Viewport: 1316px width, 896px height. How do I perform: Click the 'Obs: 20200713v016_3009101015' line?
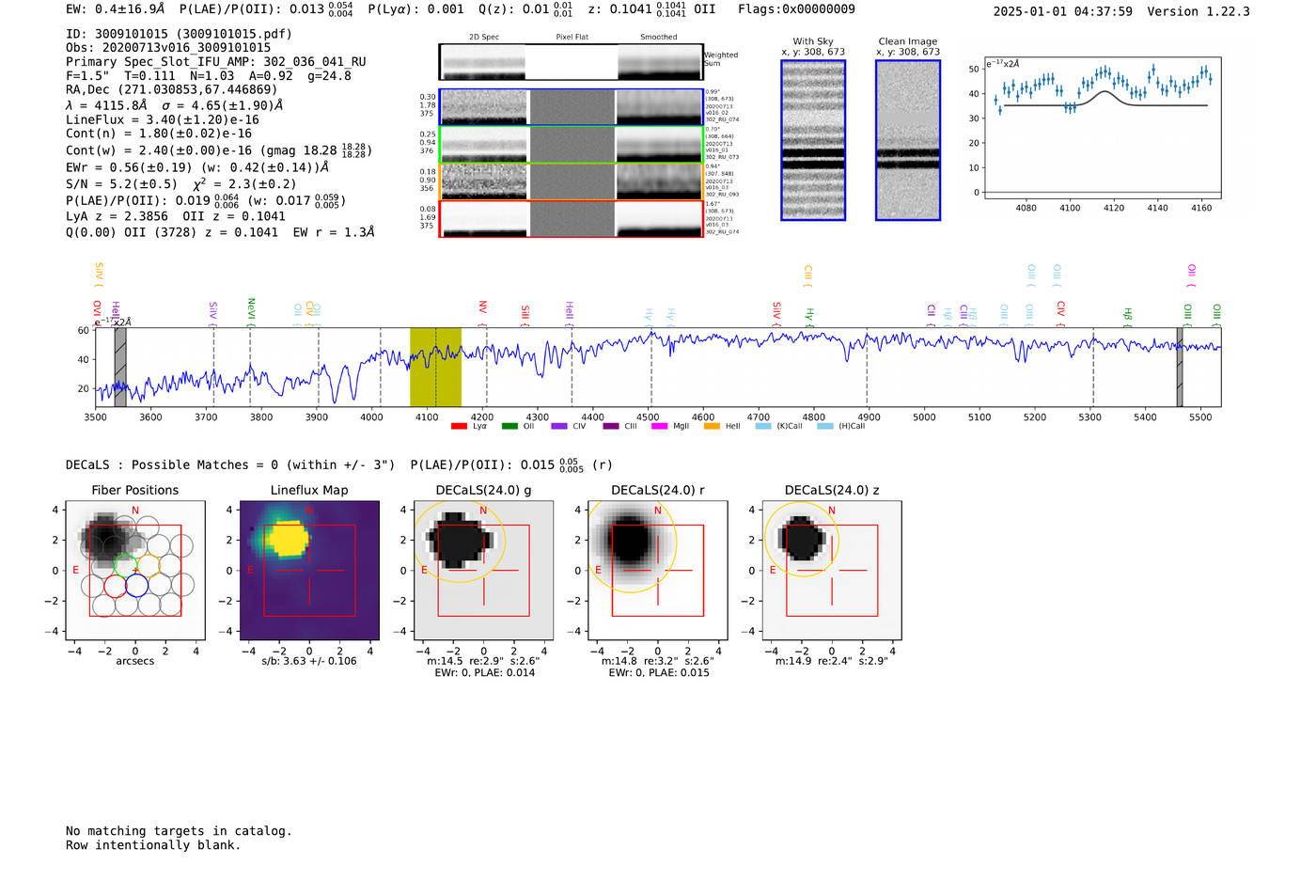tap(168, 47)
